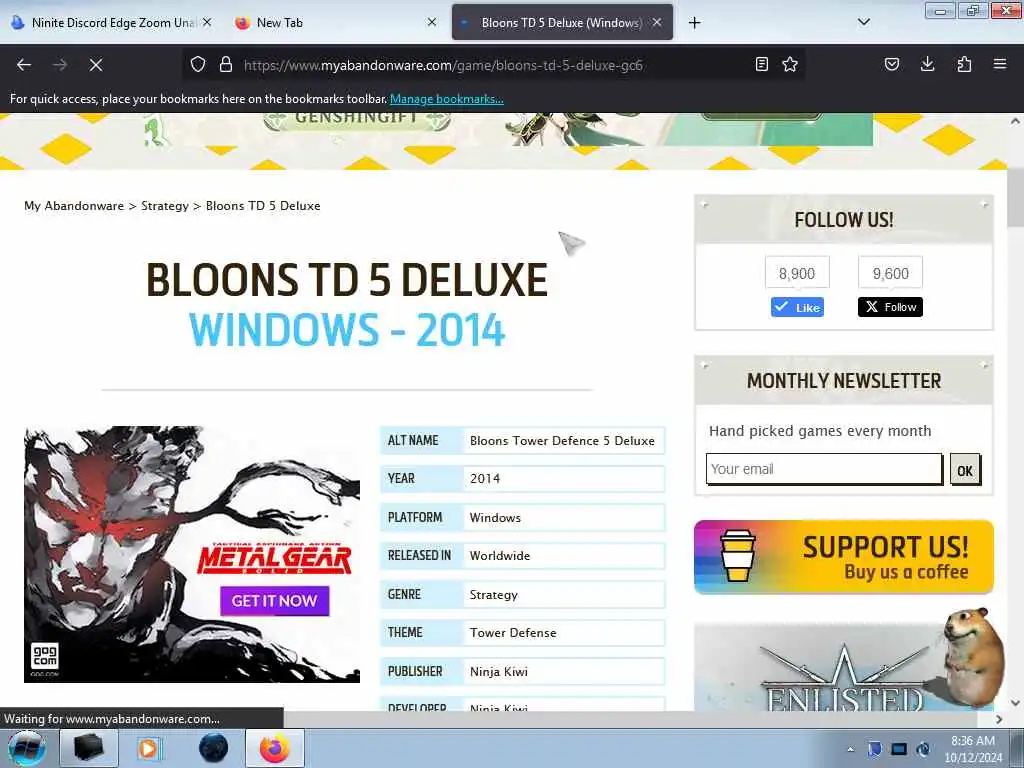
Task: Open the dark globe taskbar icon
Action: point(214,748)
